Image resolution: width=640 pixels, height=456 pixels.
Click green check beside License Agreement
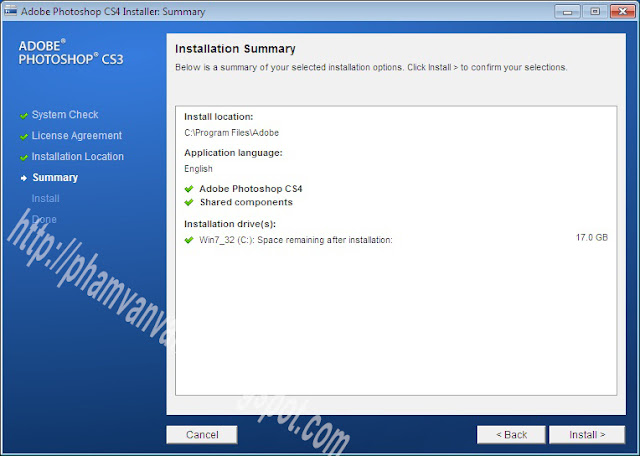pyautogui.click(x=24, y=137)
